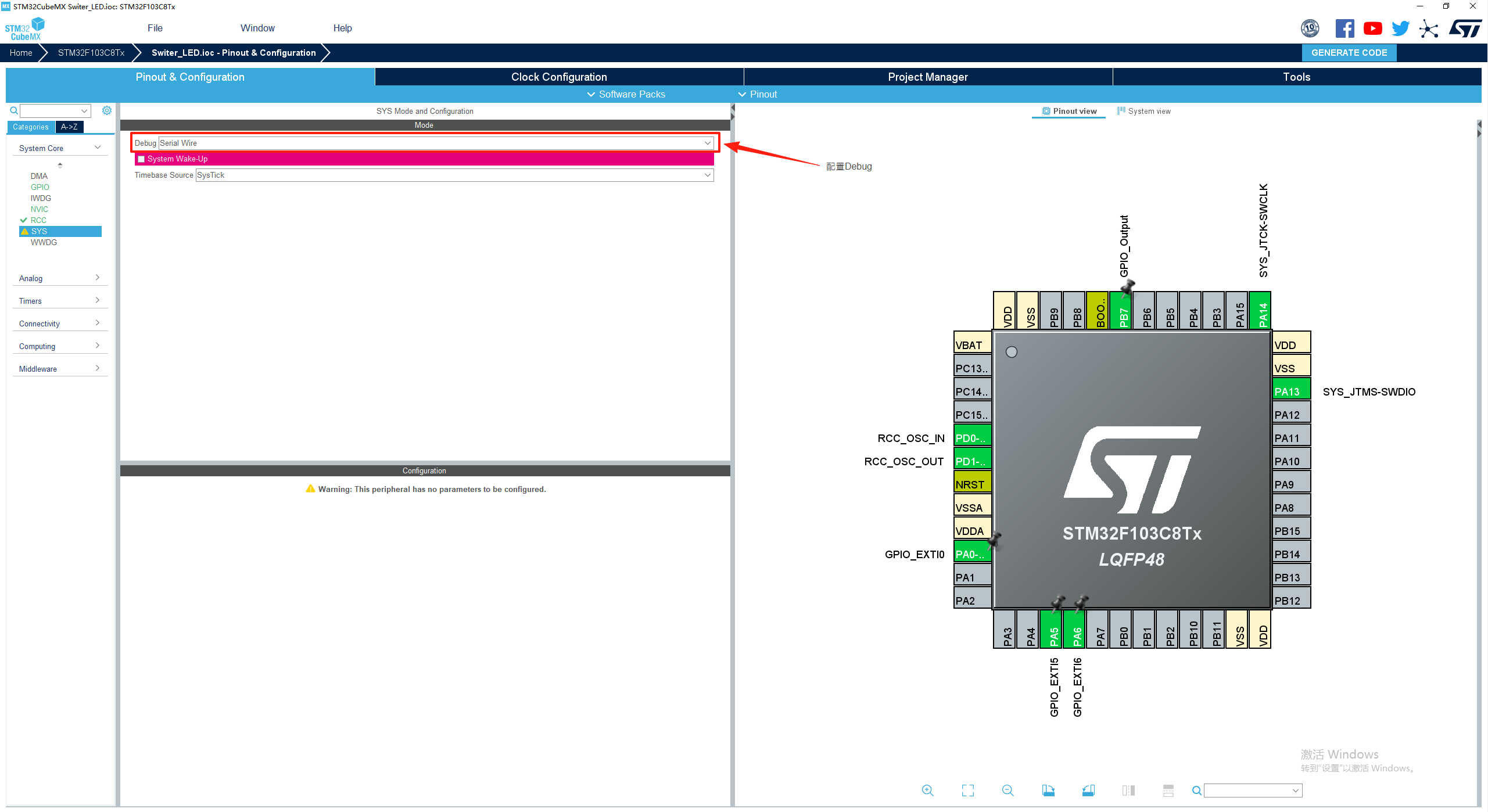This screenshot has width=1488, height=812.
Task: Click the fit-to-view frame icon
Action: tap(967, 791)
